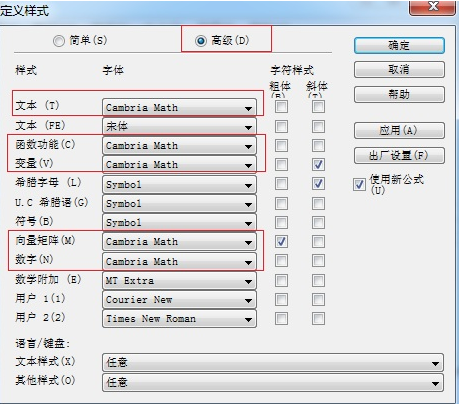This screenshot has height=404, width=459.
Task: Enable bold for 数字(N) row
Action: coord(281,261)
